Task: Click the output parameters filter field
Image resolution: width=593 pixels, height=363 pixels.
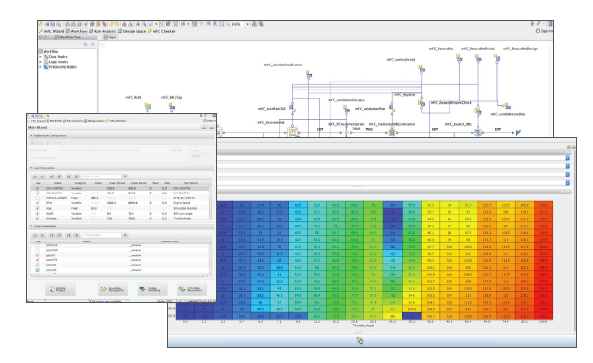Action: coord(102,235)
